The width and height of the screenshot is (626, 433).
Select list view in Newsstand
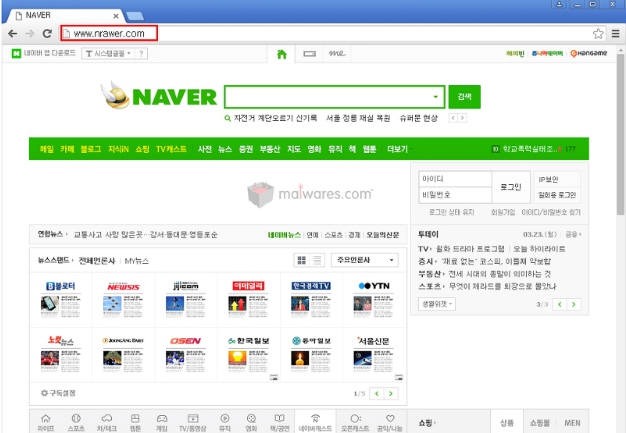tap(317, 260)
